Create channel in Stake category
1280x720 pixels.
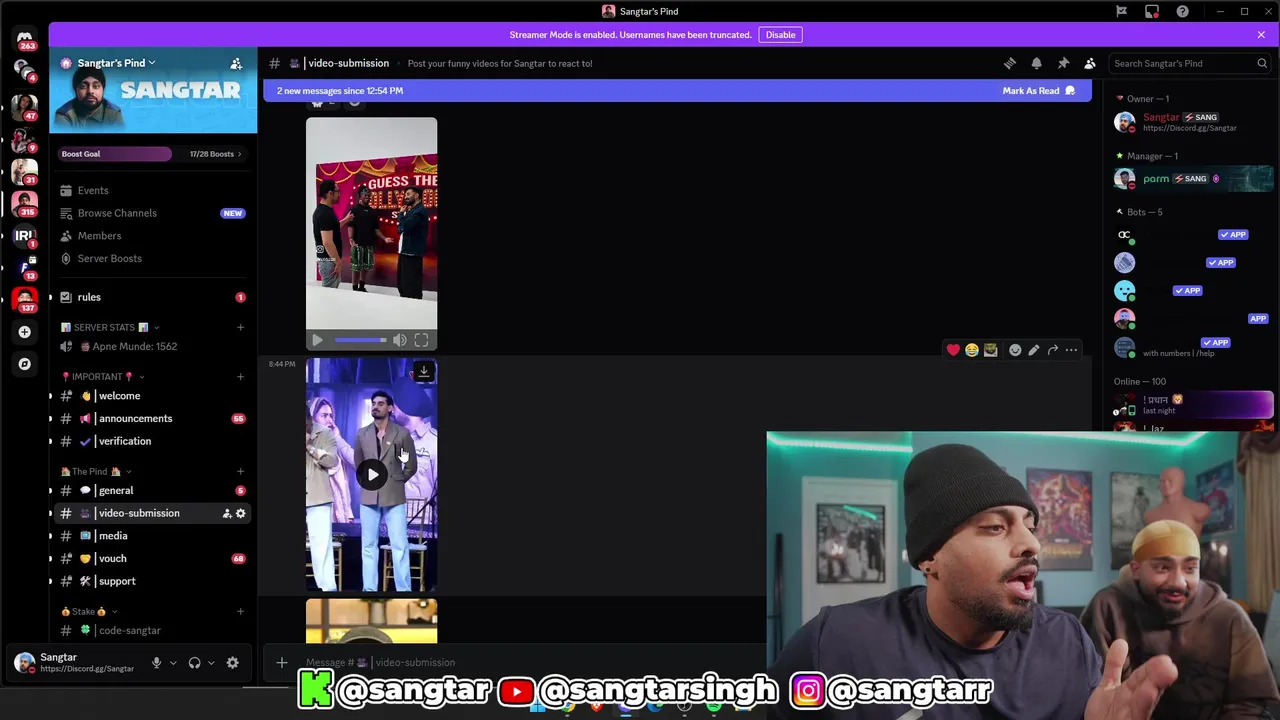(x=240, y=611)
